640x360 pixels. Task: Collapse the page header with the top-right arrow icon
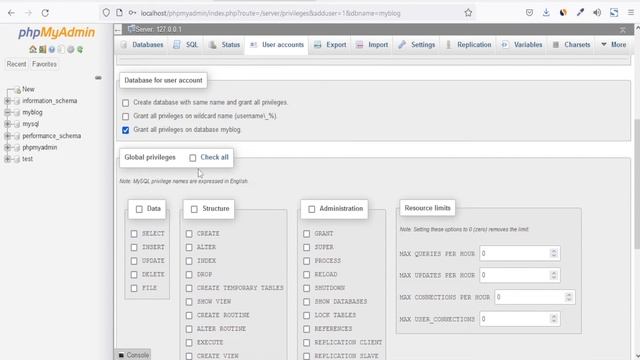622,29
